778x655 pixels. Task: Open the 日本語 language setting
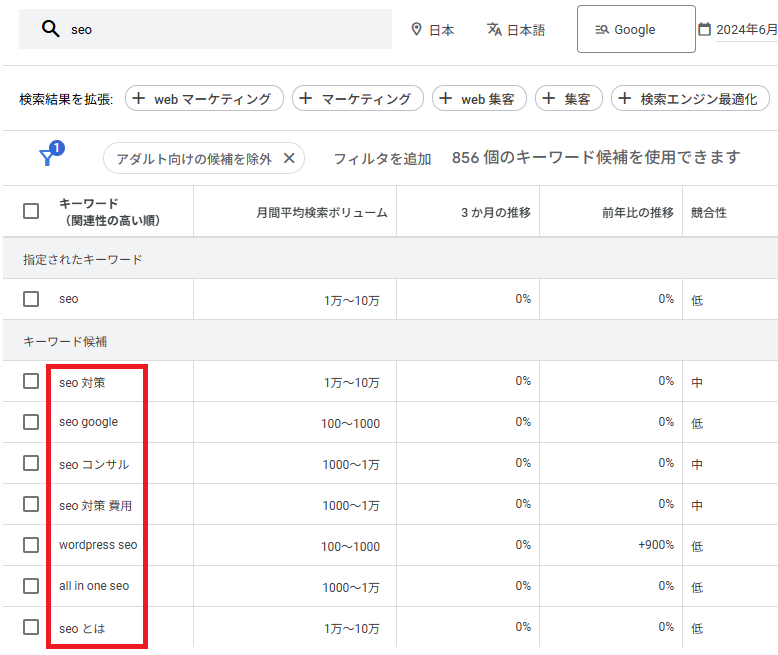516,30
